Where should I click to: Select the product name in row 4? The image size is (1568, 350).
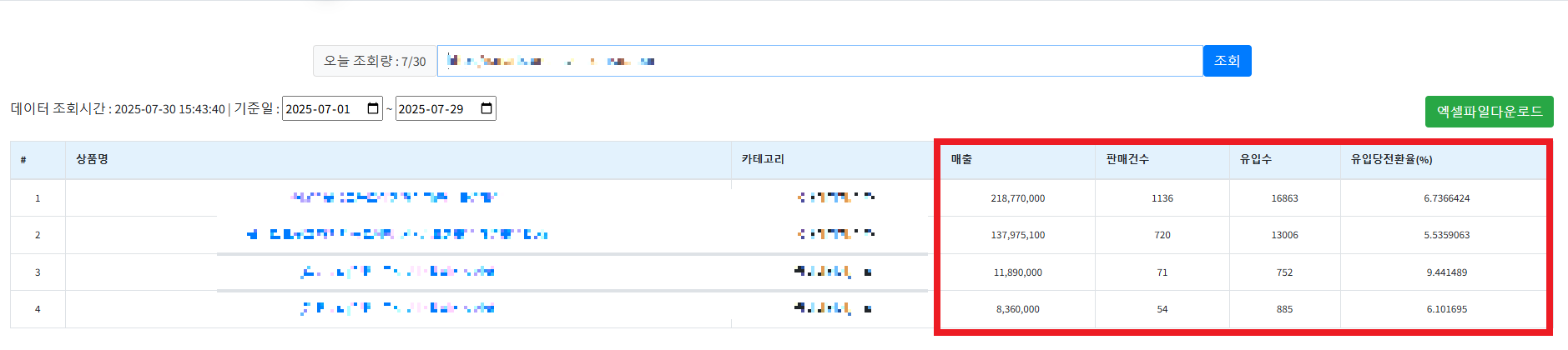click(397, 308)
